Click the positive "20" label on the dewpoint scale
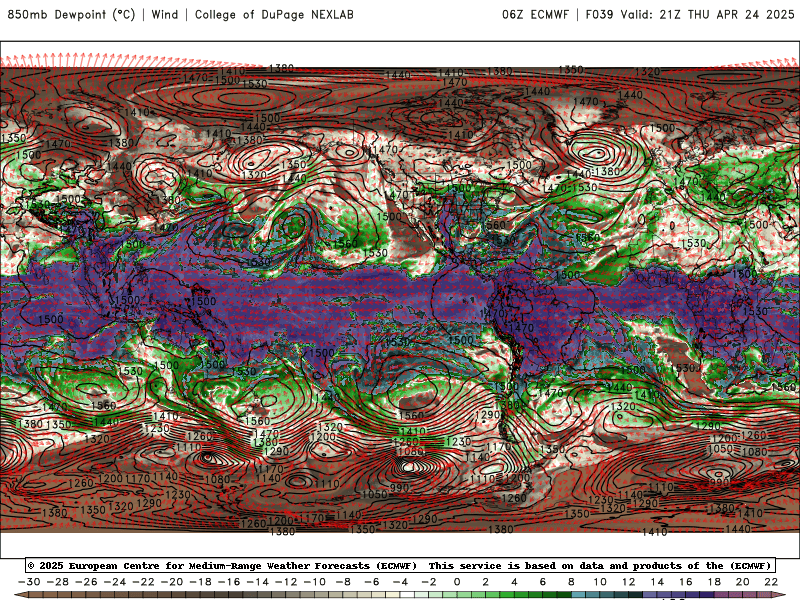The width and height of the screenshot is (800, 600). [x=743, y=582]
